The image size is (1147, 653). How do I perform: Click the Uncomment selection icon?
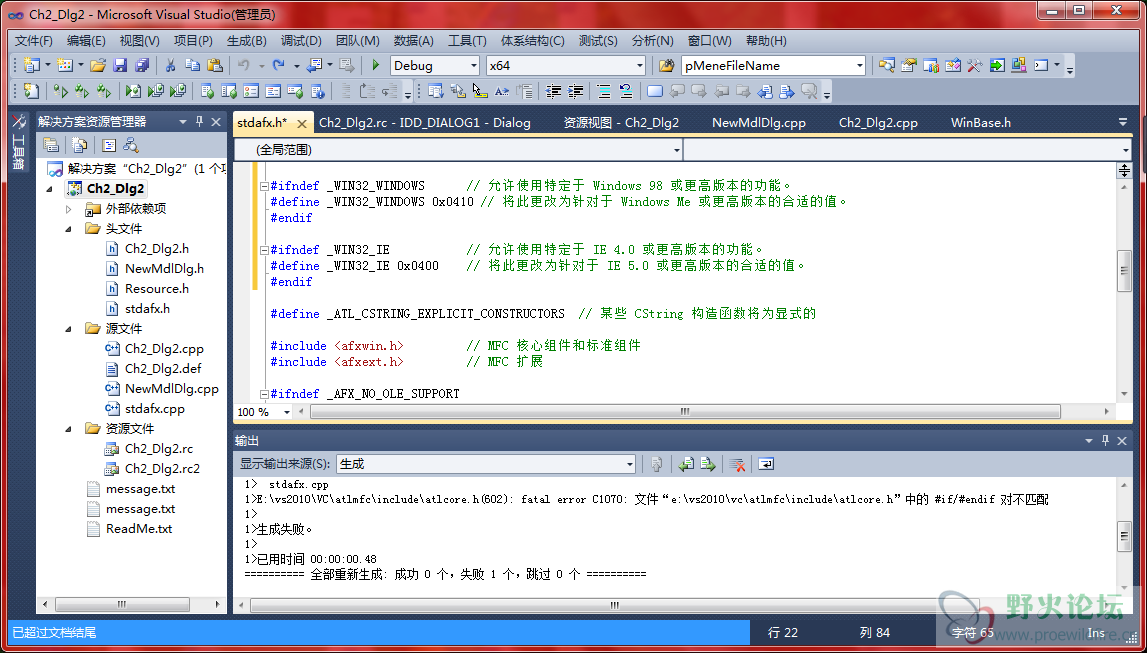625,91
